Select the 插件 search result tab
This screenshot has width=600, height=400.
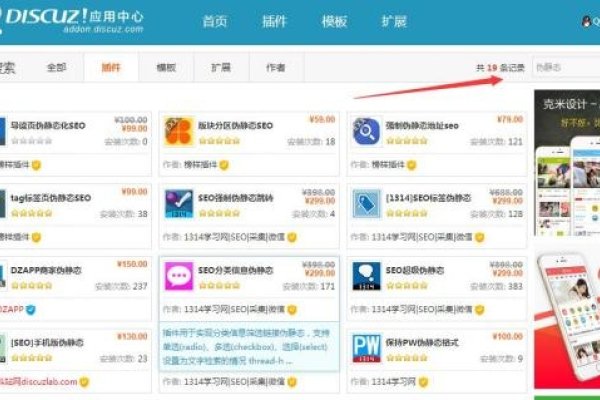click(x=111, y=68)
